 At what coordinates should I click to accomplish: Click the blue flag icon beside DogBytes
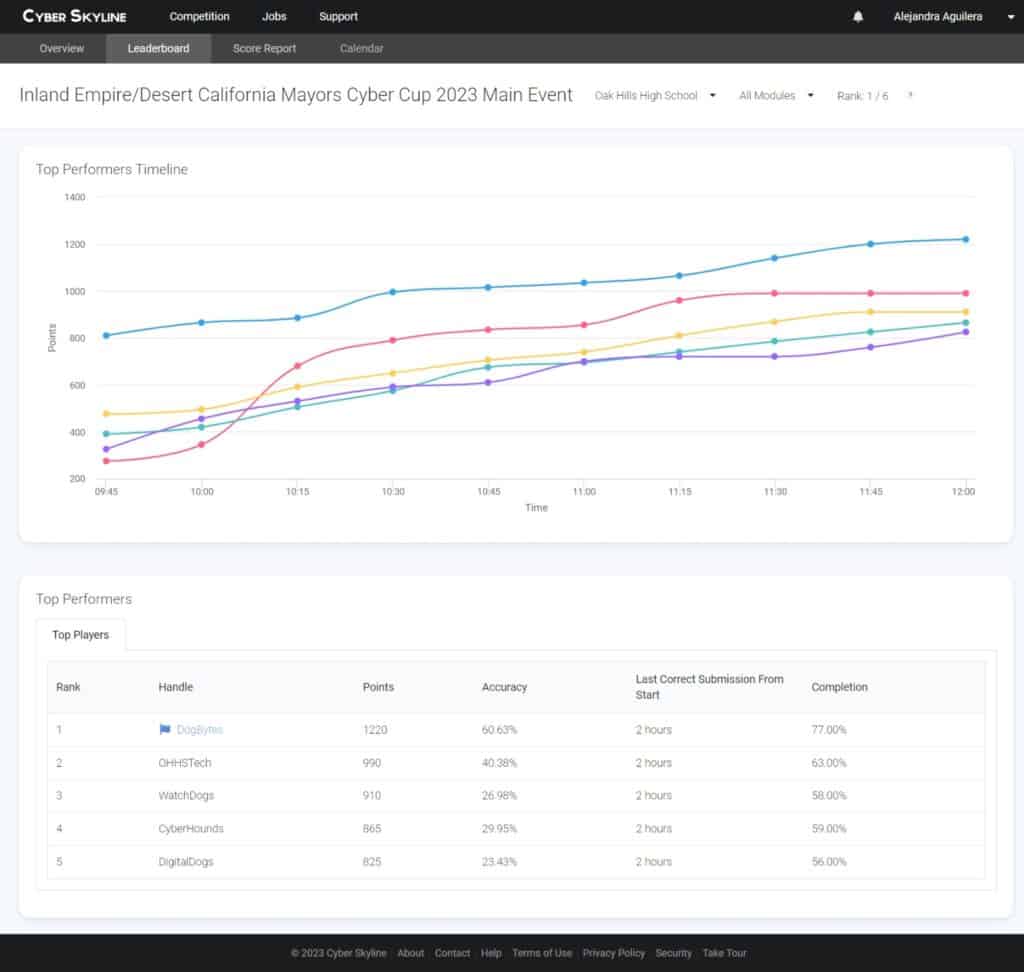(x=165, y=730)
